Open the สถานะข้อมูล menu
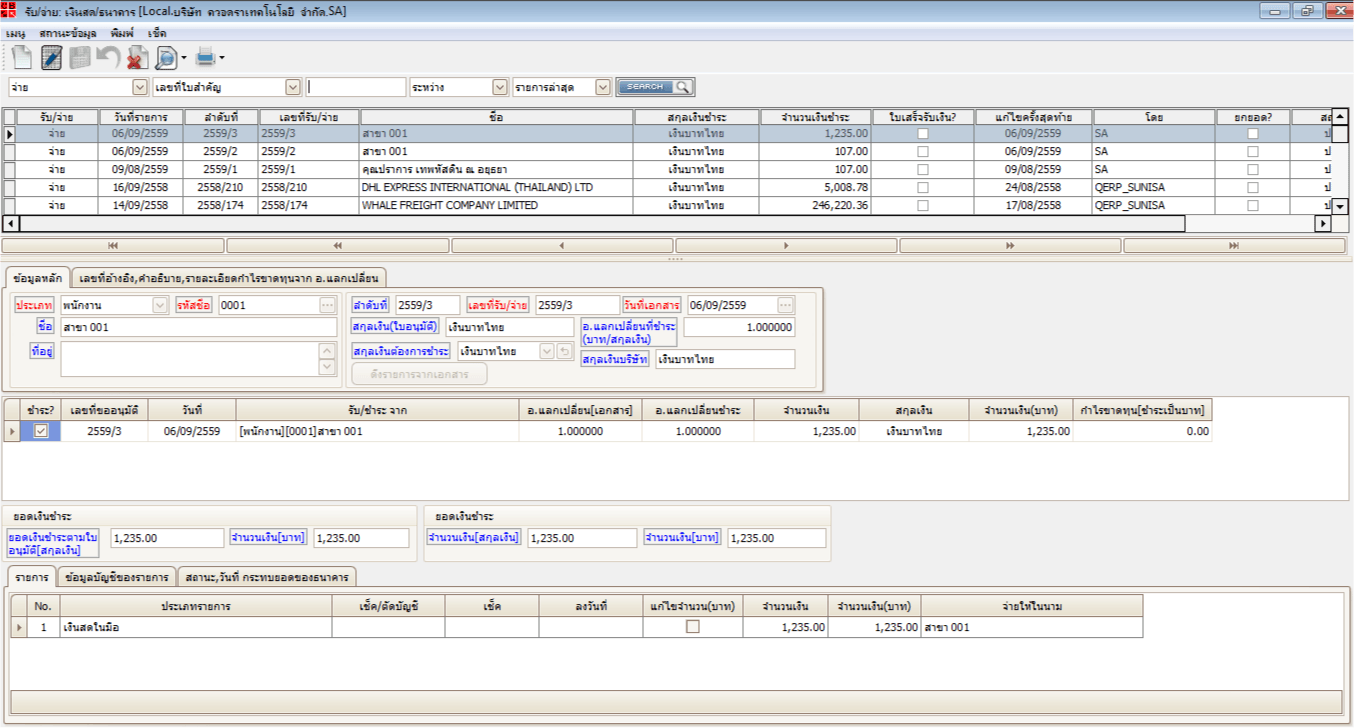1354x728 pixels. tap(68, 33)
